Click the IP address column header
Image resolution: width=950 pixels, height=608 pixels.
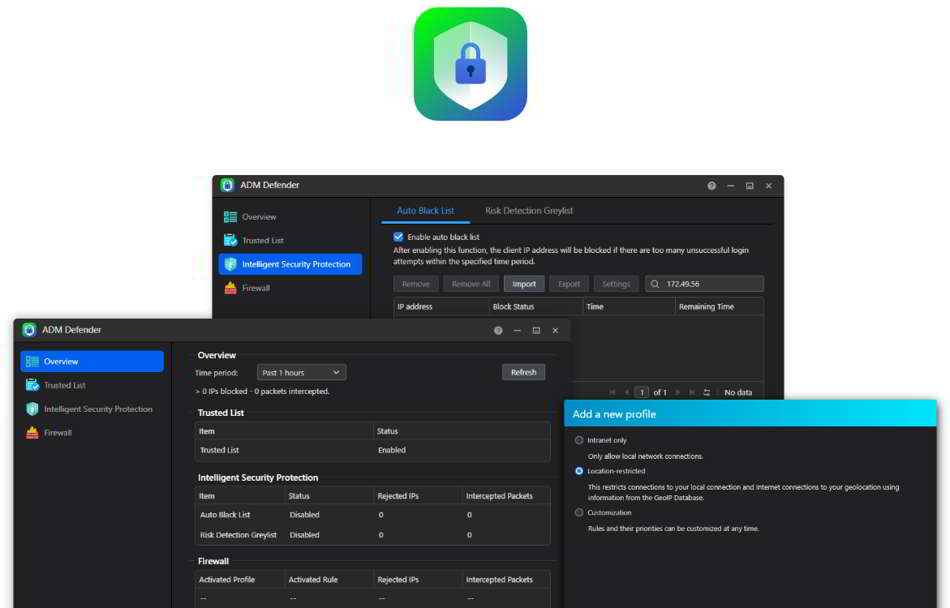coord(441,306)
